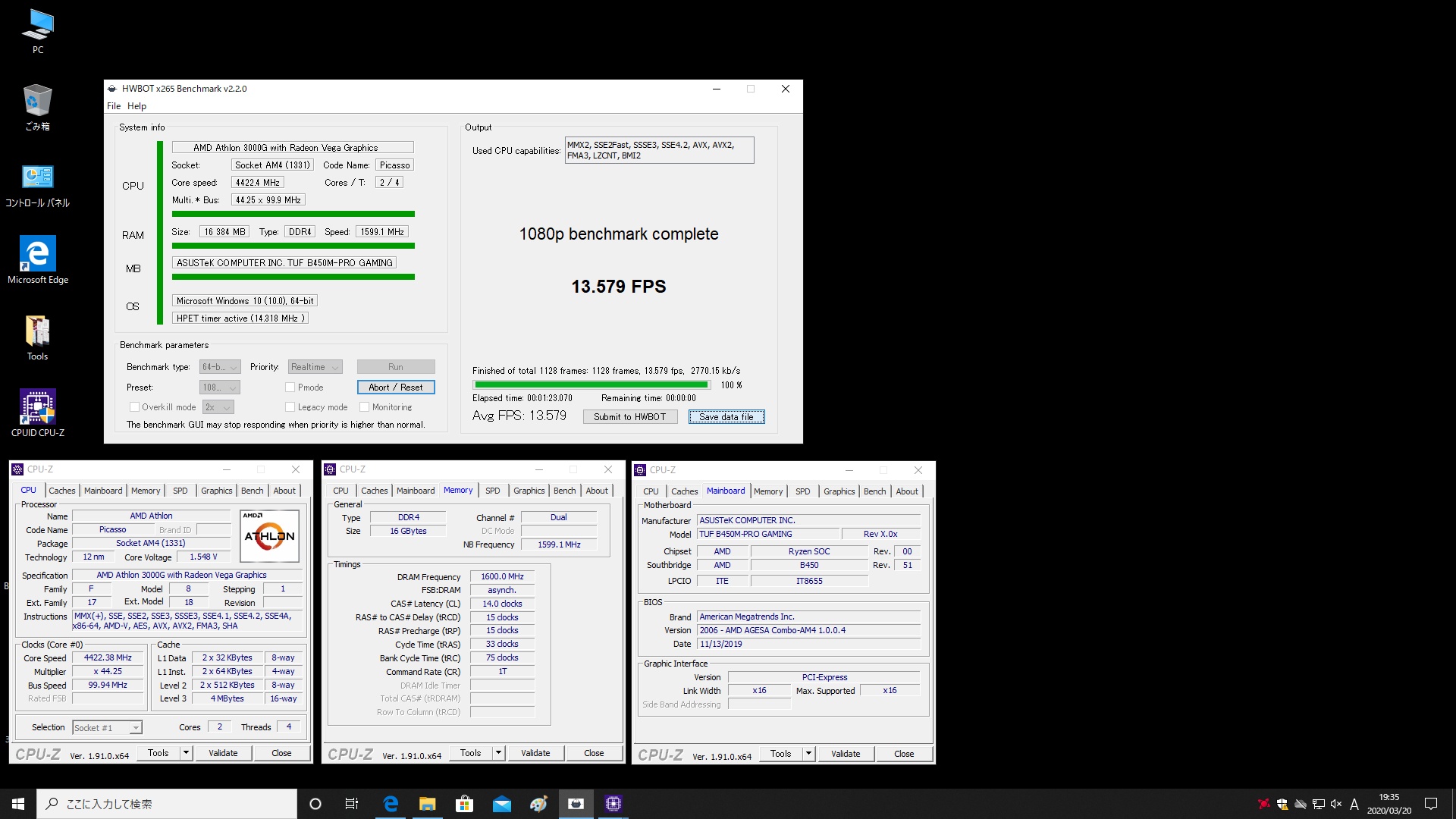Screen dimensions: 1456x819
Task: Switch to Caches tab in left CPU-Z
Action: pos(62,491)
